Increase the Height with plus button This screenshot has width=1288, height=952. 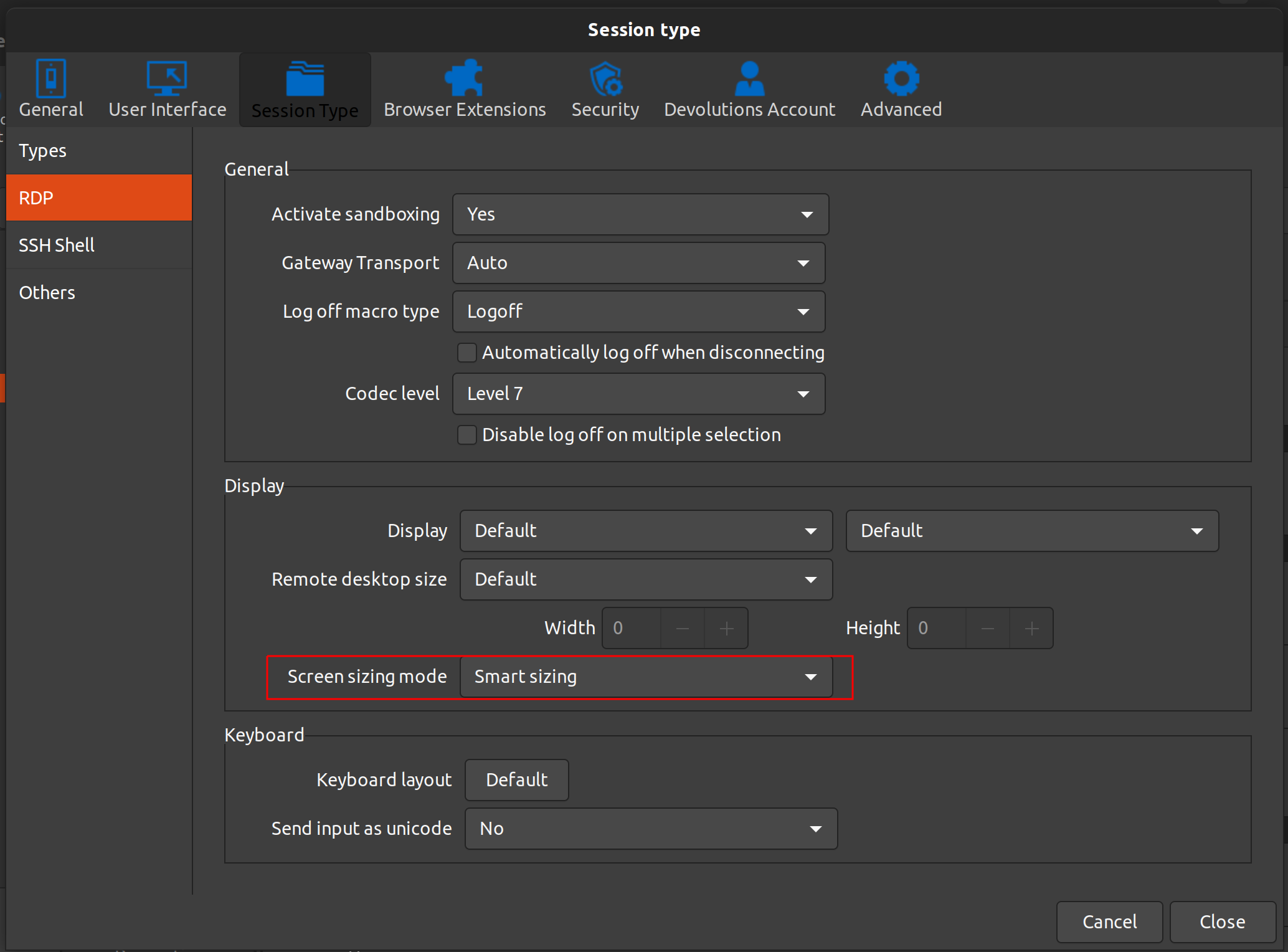click(x=1031, y=628)
